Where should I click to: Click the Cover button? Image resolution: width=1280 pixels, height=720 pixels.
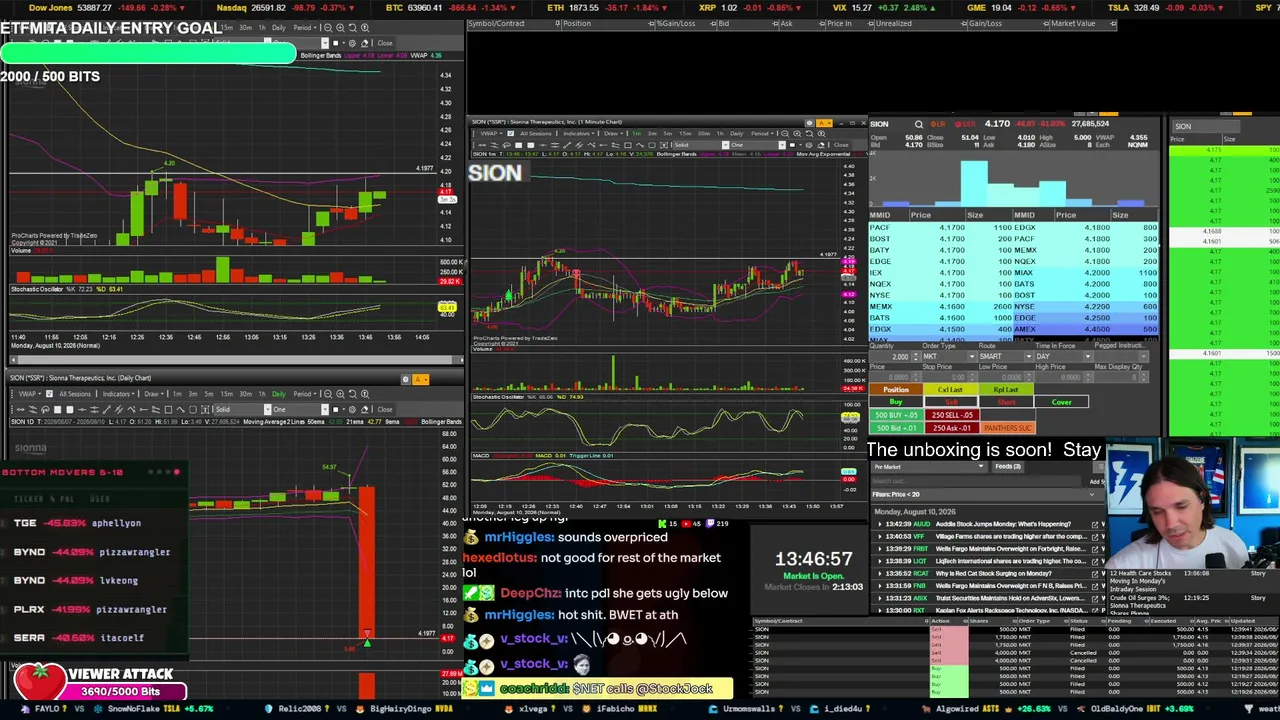point(1062,402)
